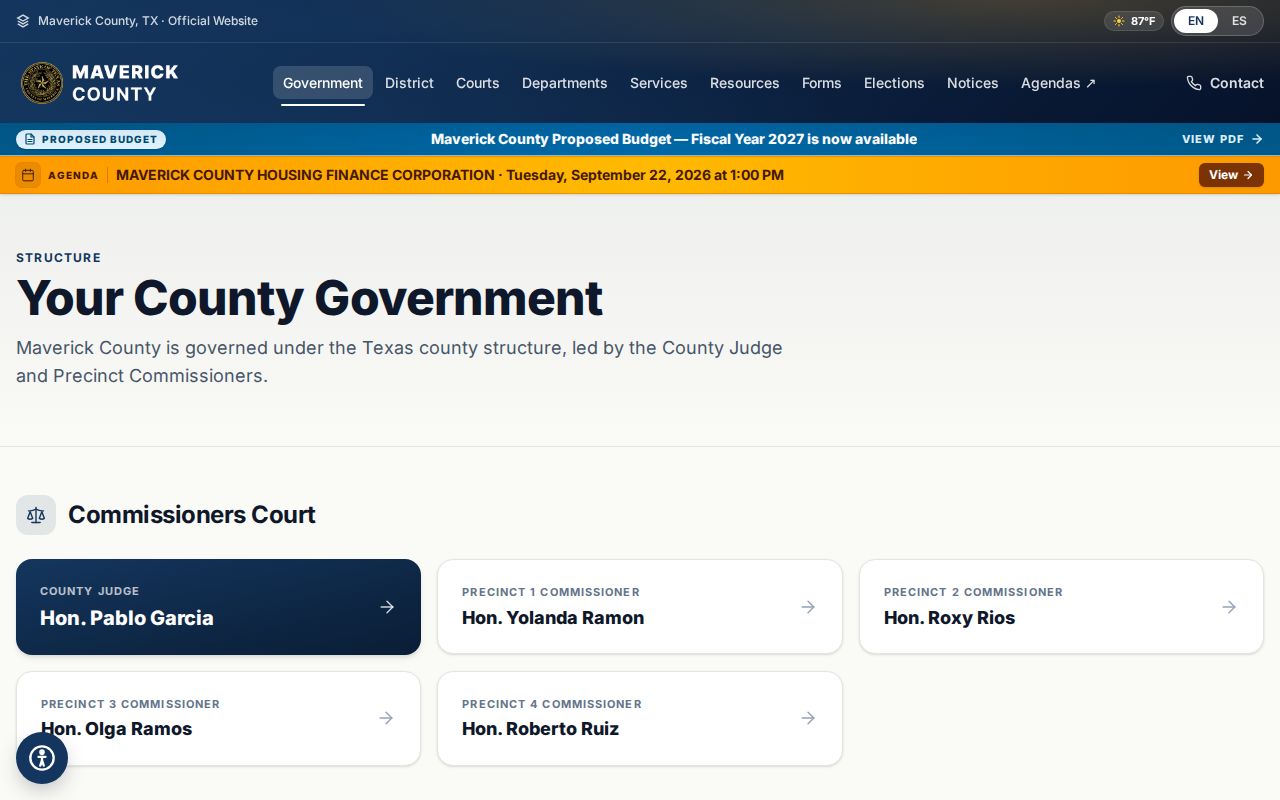Click Hon. Roberto Ruiz name text
This screenshot has width=1280, height=800.
click(x=540, y=729)
